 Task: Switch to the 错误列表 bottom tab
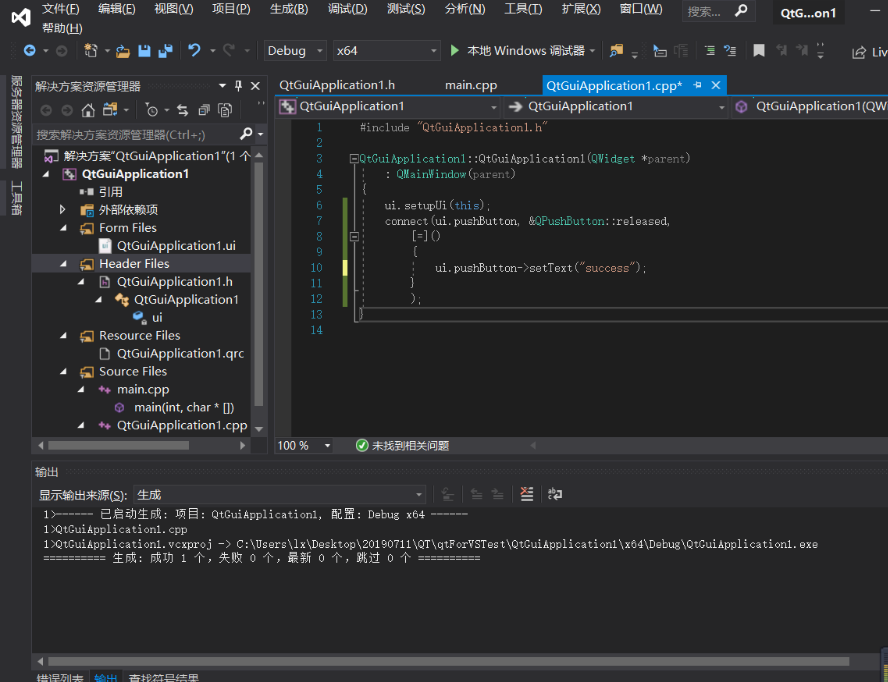[60, 677]
